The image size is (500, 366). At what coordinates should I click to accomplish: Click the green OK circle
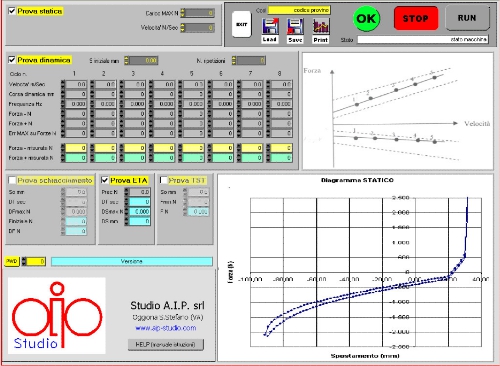366,19
